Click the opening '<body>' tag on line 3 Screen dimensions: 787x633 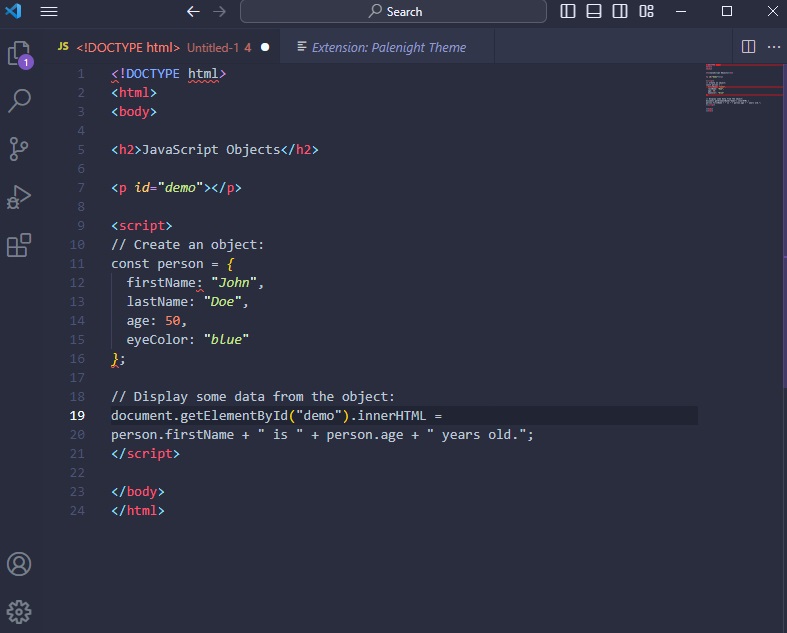click(134, 111)
